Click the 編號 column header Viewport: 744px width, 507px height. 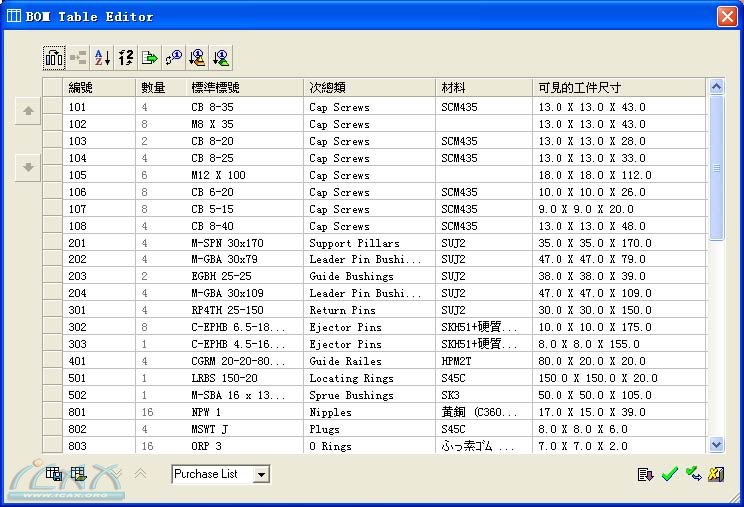(x=99, y=87)
